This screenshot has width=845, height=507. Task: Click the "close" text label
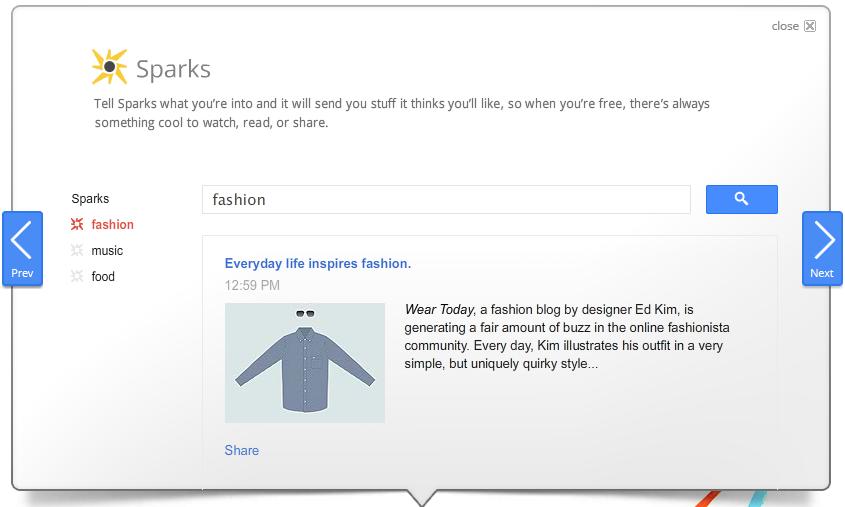[785, 26]
